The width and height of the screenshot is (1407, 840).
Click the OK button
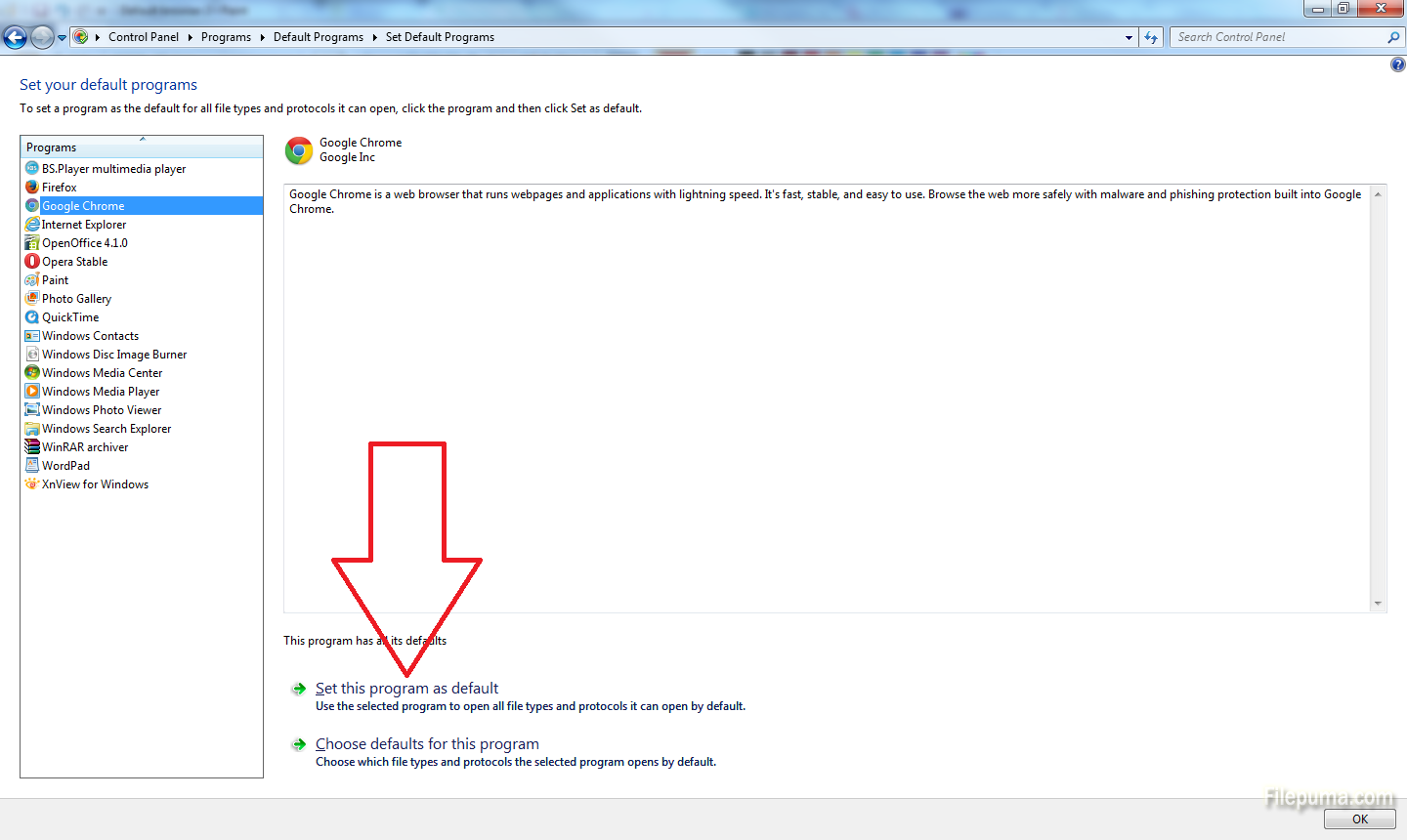(1360, 819)
